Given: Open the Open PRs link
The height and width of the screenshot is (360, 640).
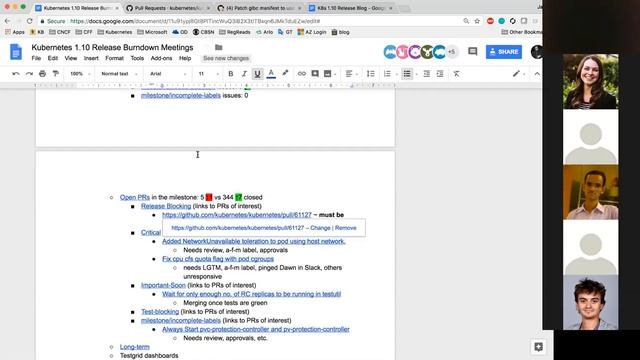Looking at the screenshot, I should (x=135, y=197).
